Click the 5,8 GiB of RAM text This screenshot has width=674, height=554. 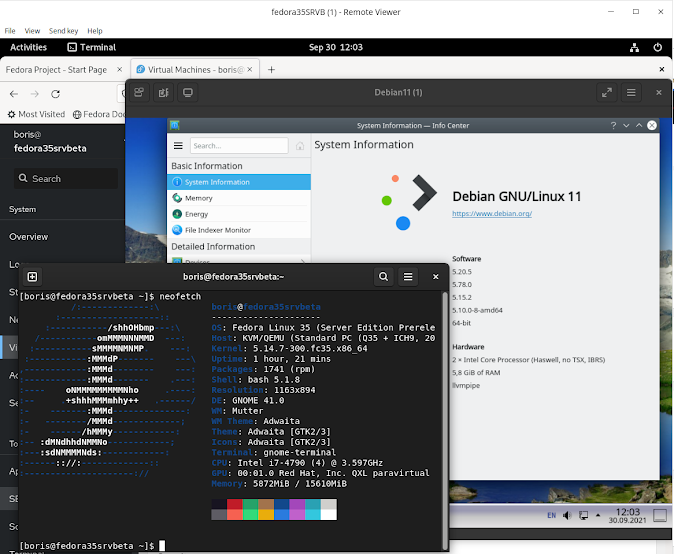point(476,373)
